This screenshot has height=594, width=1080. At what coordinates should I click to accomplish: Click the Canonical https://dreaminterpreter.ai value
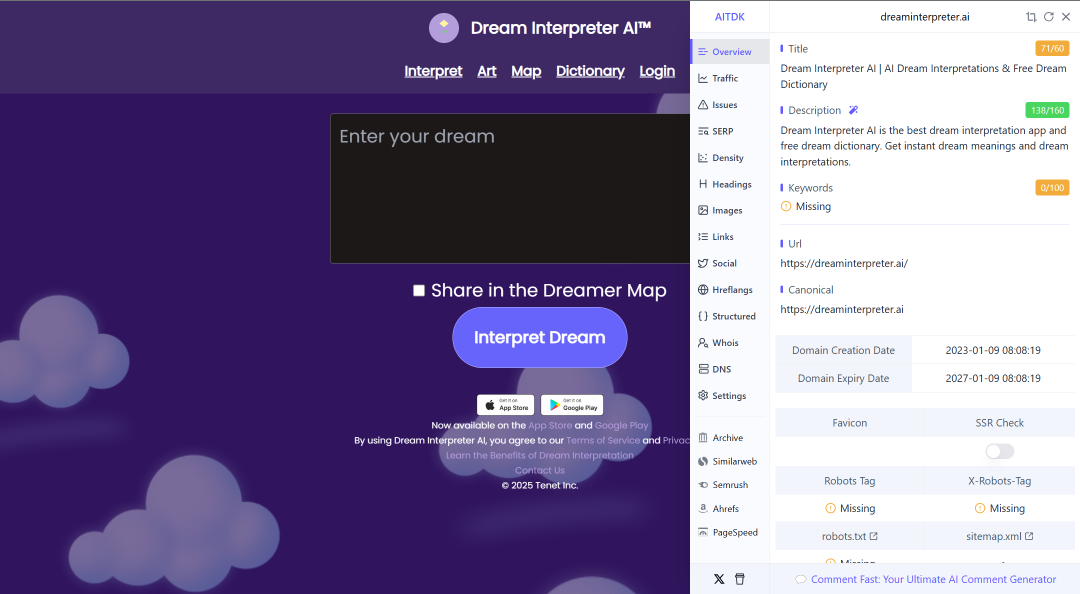(x=842, y=309)
